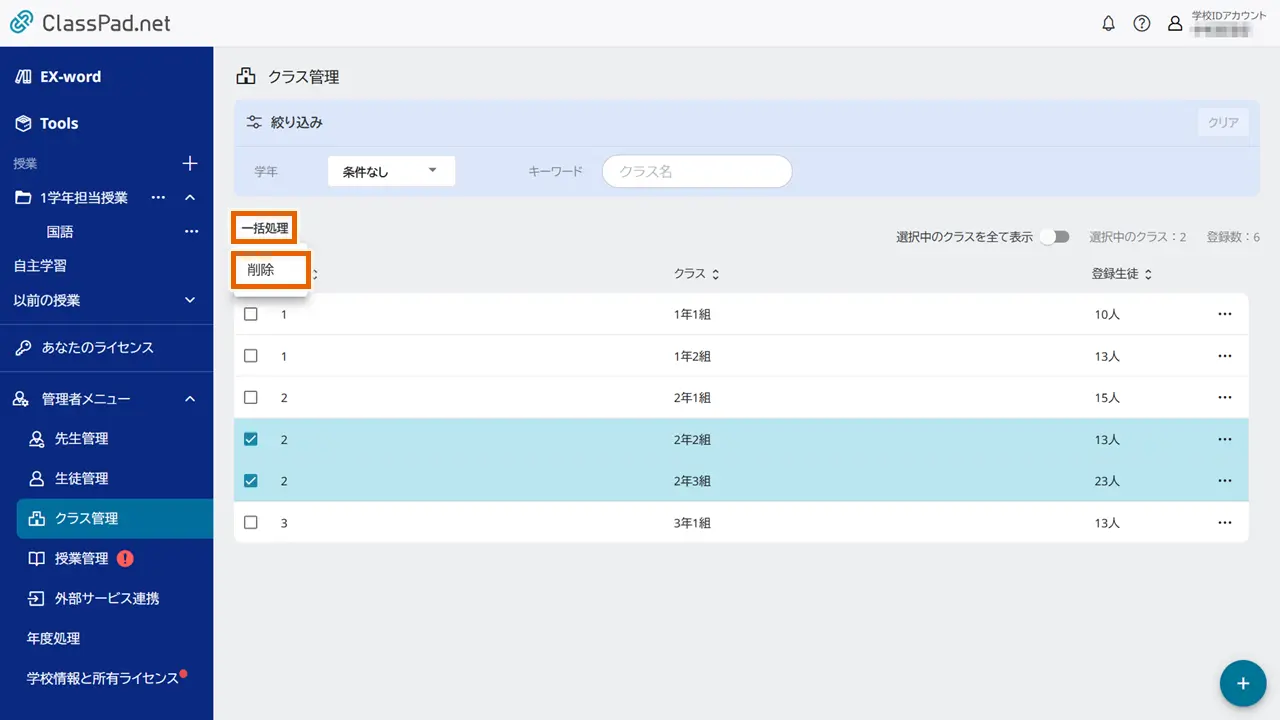
Task: Check the checkbox for 1年1組
Action: [x=251, y=314]
